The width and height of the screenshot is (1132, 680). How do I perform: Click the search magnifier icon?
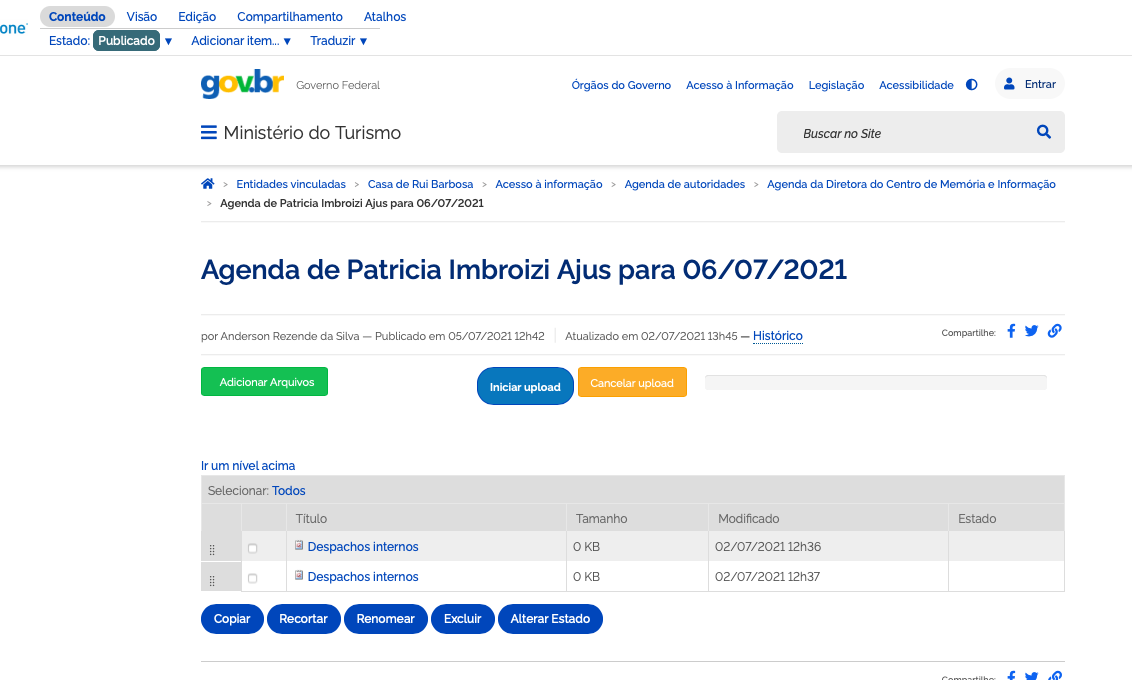[1044, 132]
